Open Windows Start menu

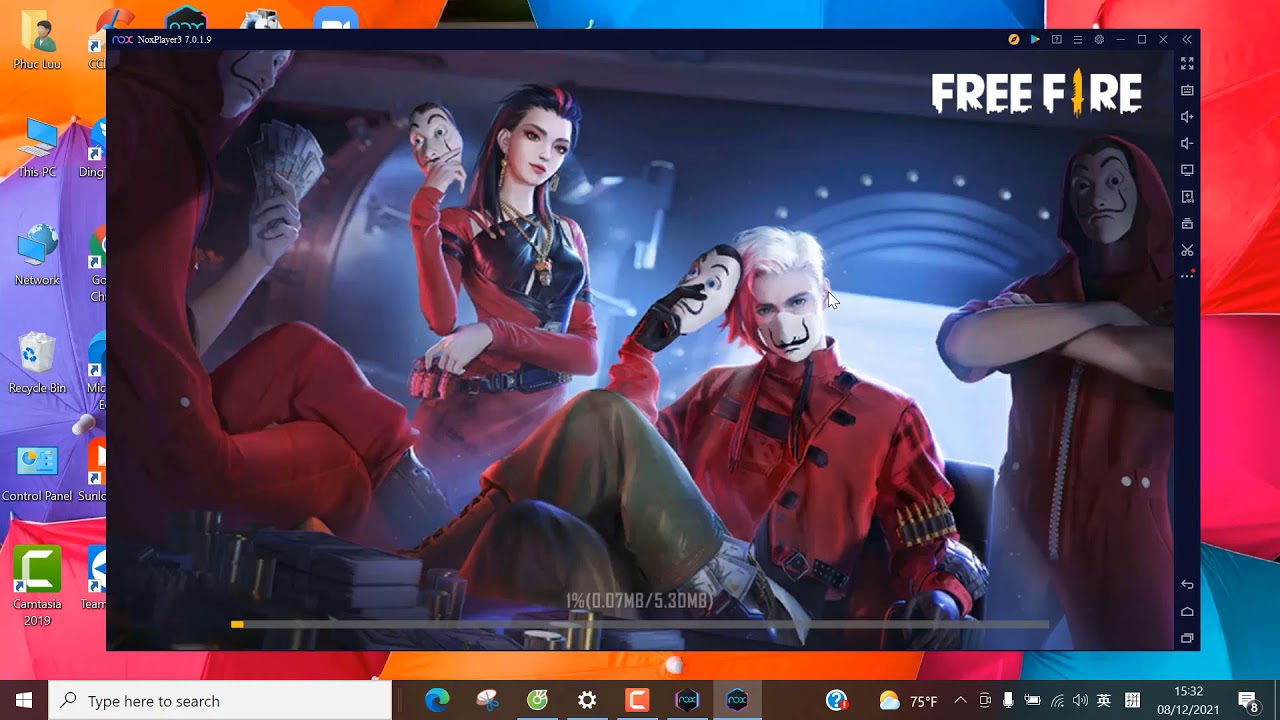coord(24,701)
